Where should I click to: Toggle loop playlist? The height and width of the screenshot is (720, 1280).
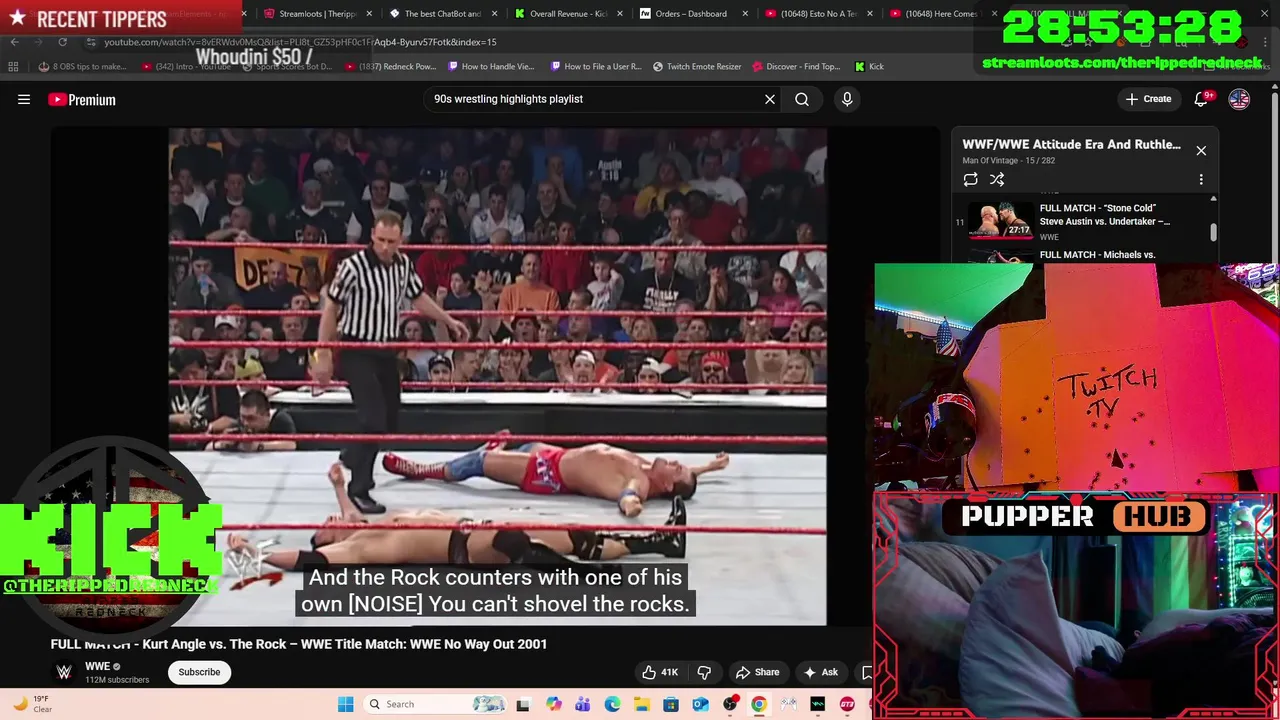[970, 179]
